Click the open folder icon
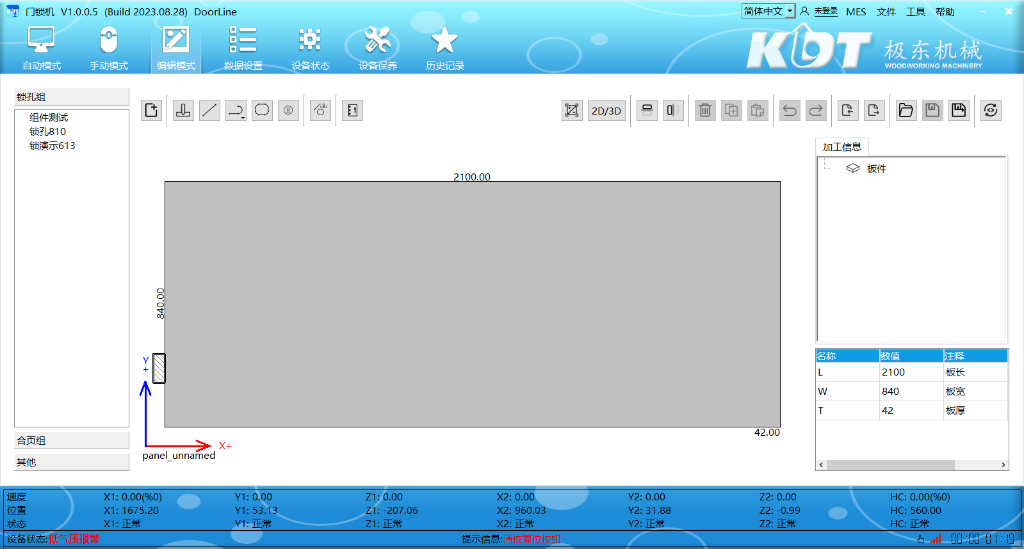Screen dimensions: 1024x549 click(906, 111)
